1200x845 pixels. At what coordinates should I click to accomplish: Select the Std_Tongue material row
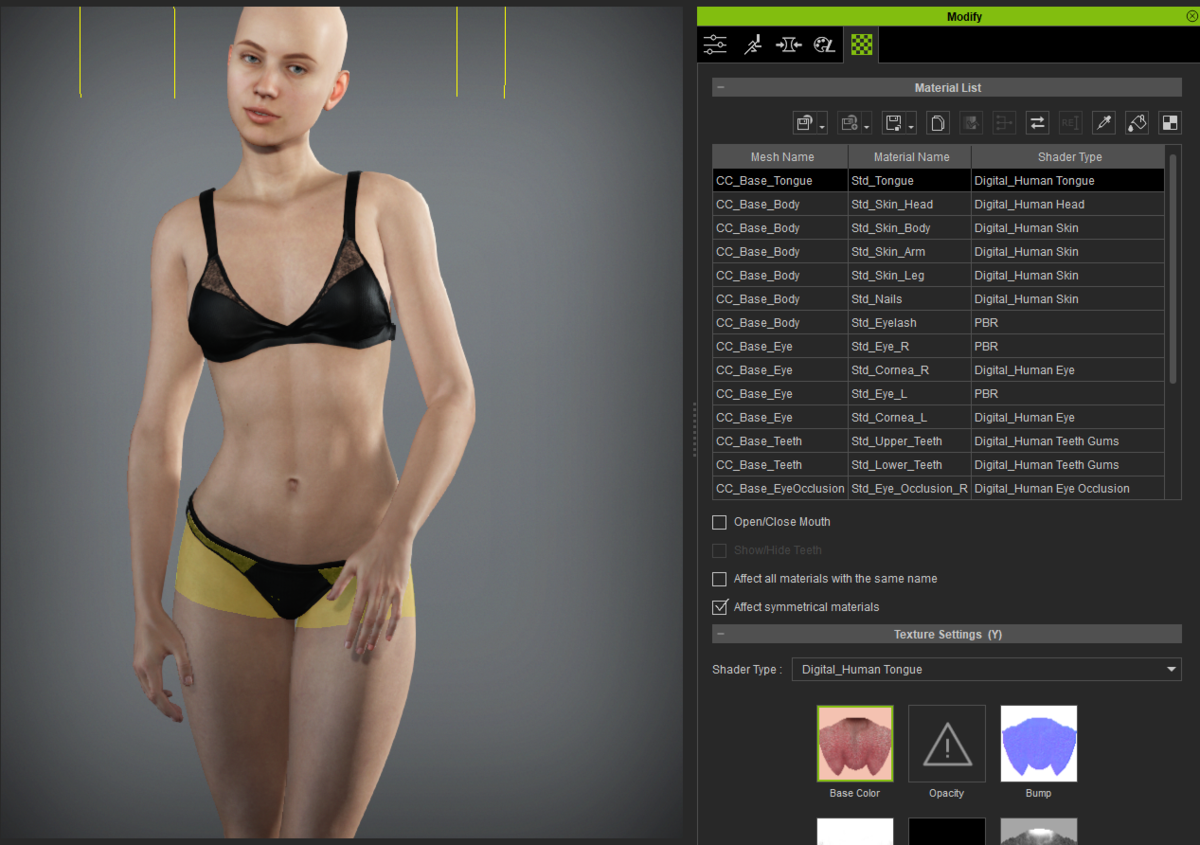pos(938,181)
